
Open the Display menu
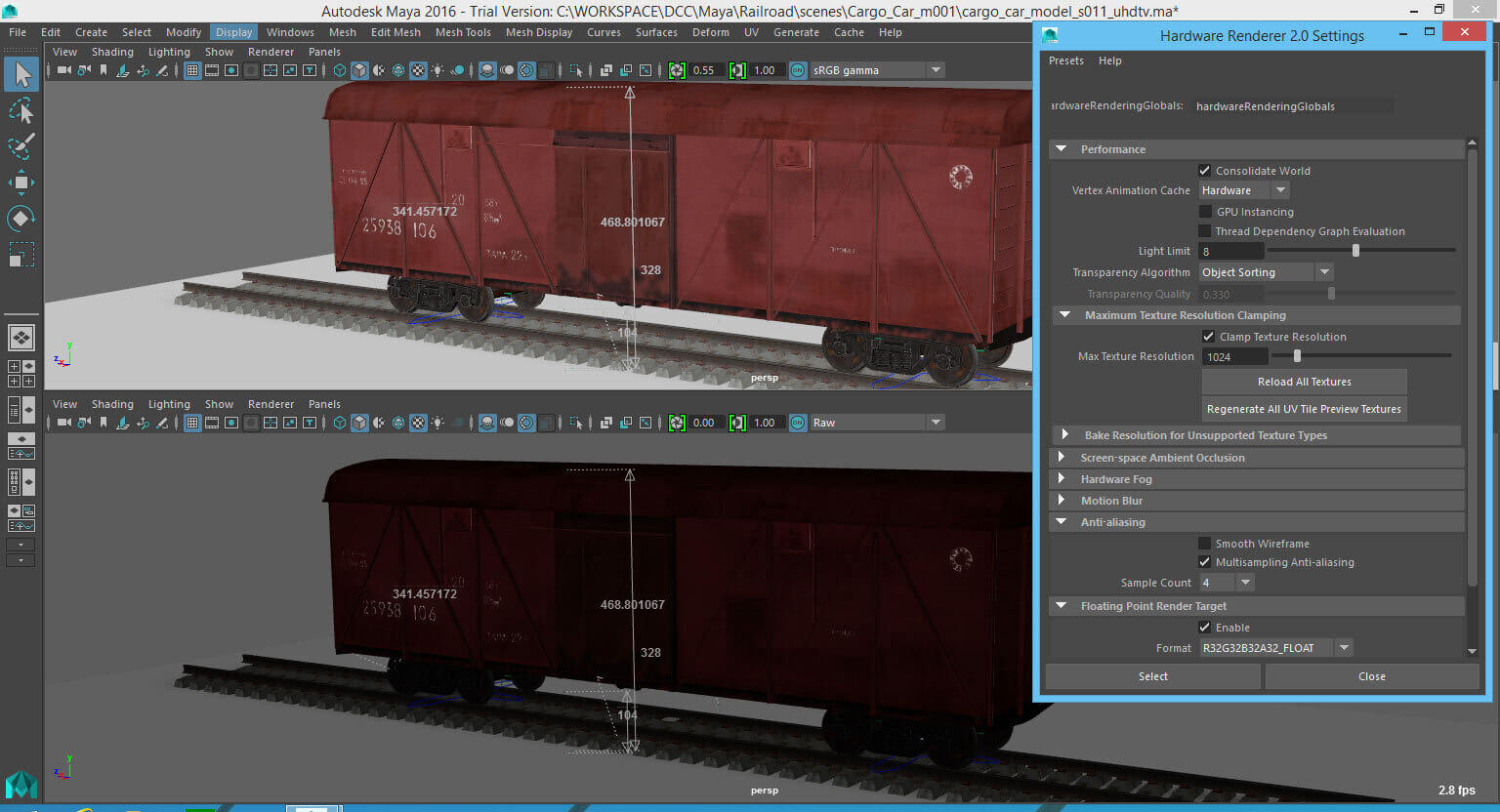pyautogui.click(x=234, y=32)
